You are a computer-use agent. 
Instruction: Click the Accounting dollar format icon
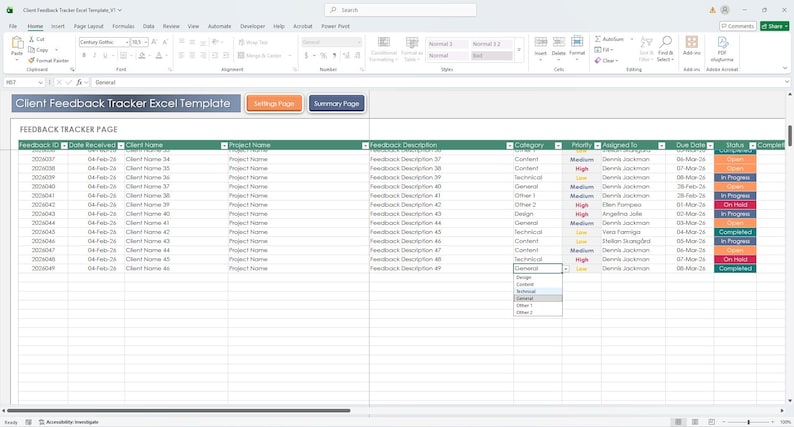coord(306,55)
